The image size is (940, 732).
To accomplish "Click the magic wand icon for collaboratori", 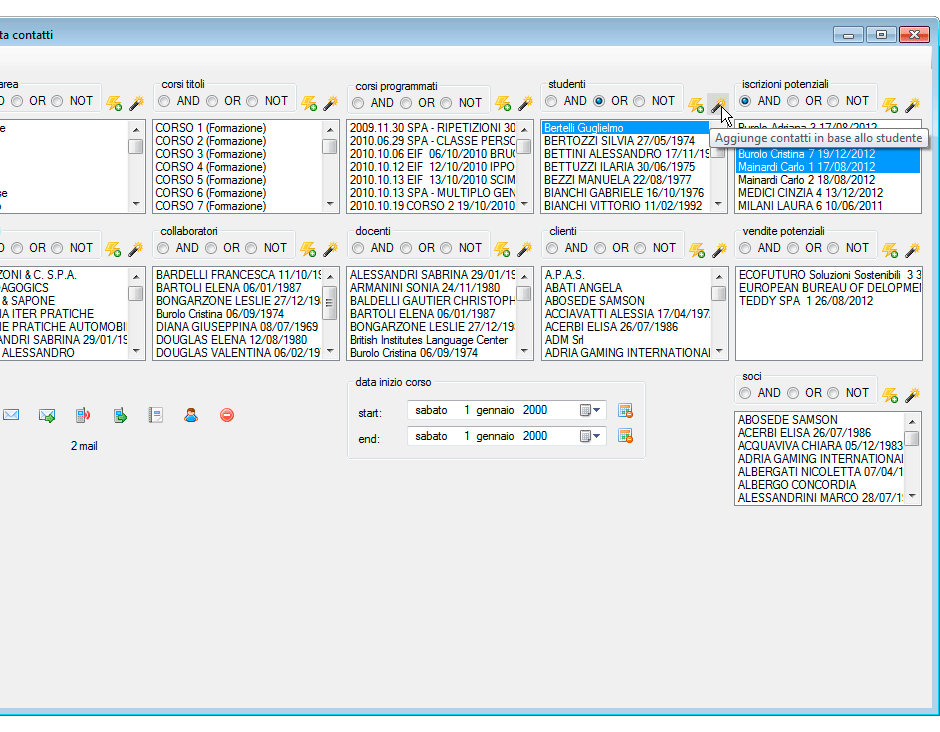I will click(330, 249).
